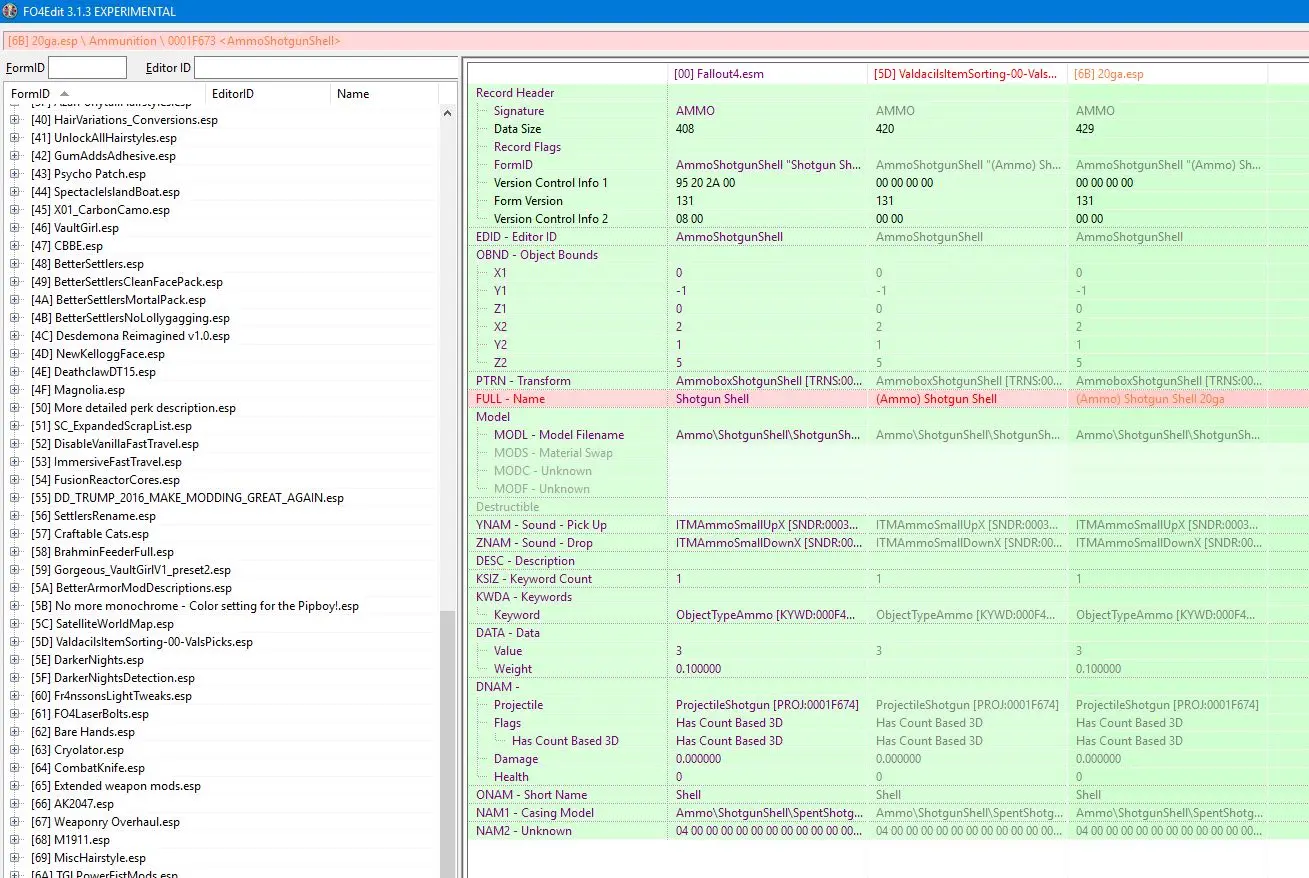The height and width of the screenshot is (878, 1309).
Task: Click the Data Size value 429
Action: tap(1085, 129)
